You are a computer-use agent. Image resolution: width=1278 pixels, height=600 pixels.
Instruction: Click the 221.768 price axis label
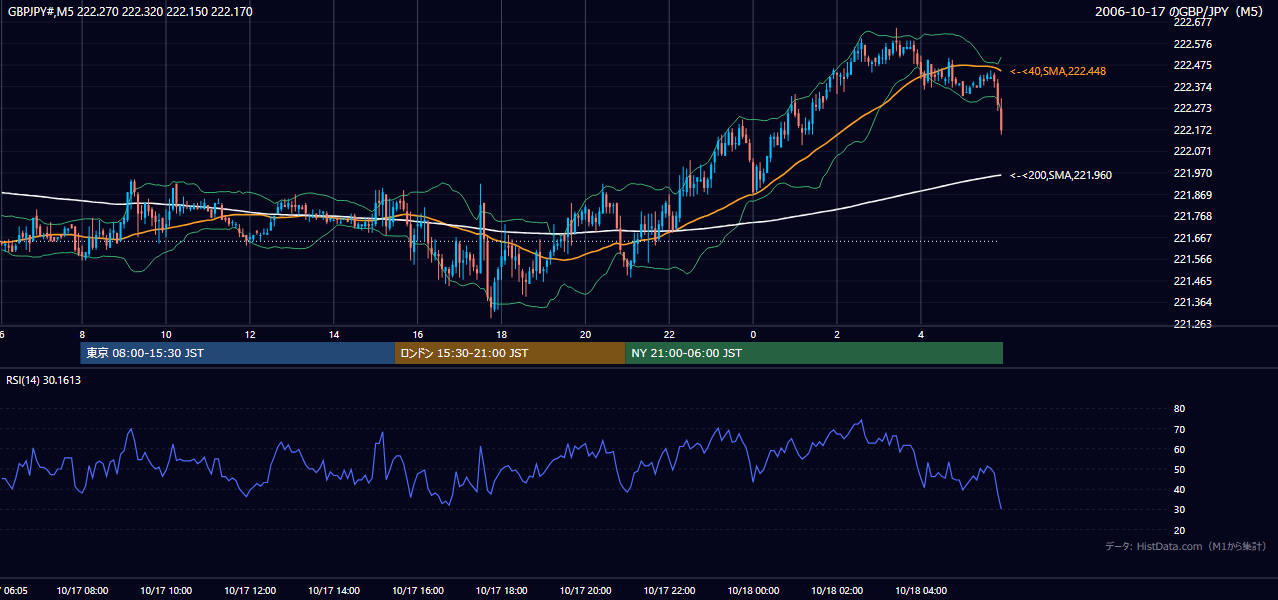1192,216
